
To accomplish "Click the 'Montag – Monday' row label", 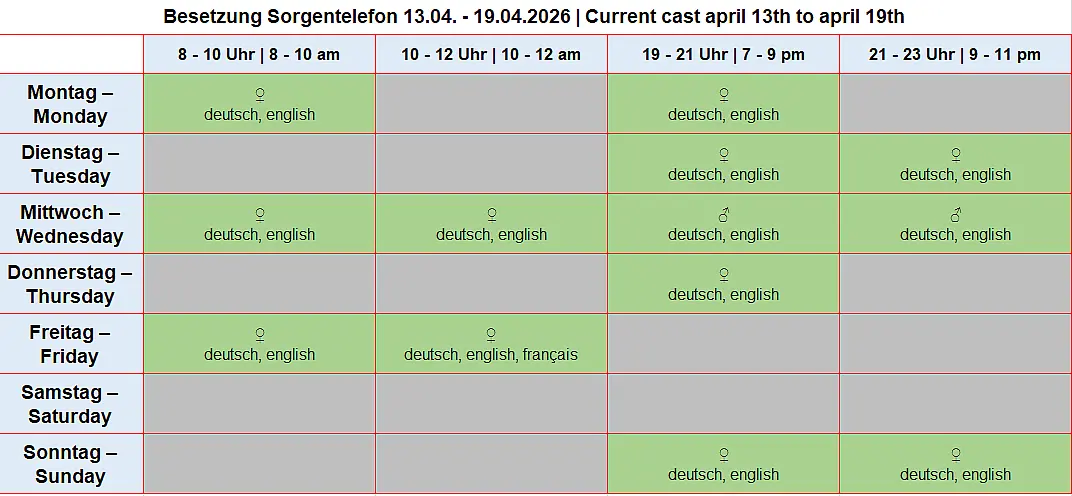I will (x=70, y=104).
